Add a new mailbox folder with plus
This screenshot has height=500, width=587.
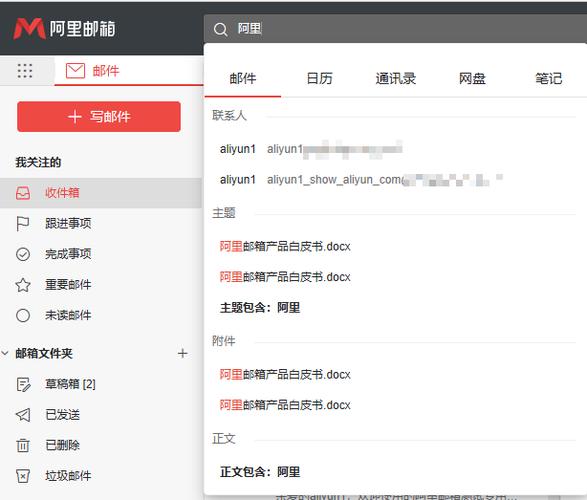point(182,353)
